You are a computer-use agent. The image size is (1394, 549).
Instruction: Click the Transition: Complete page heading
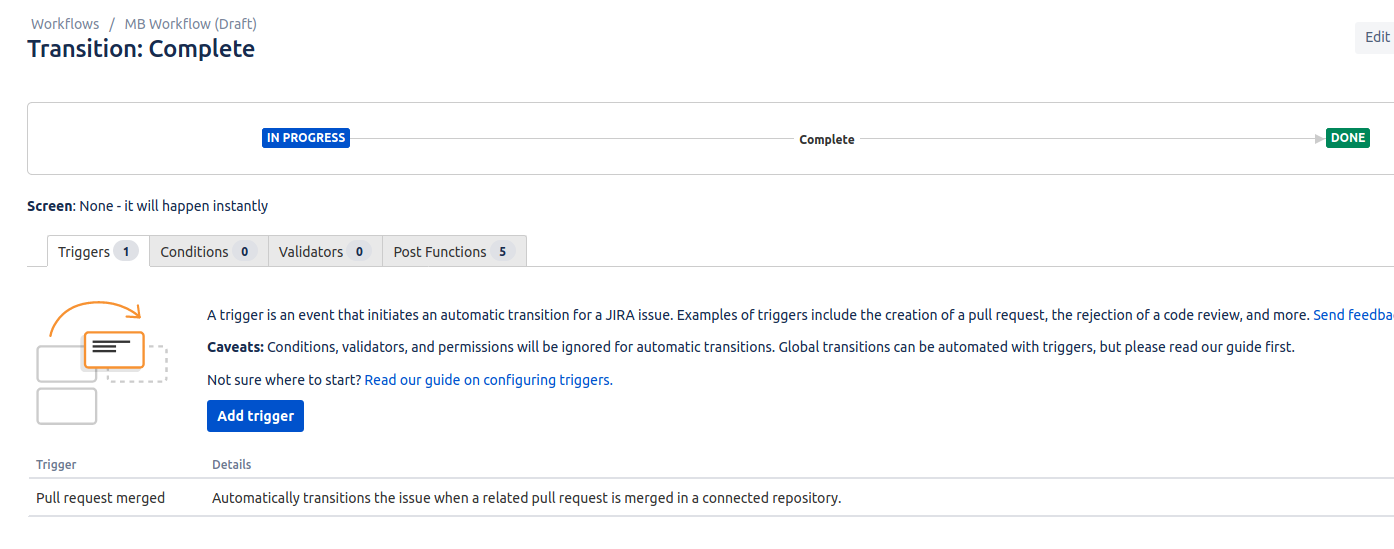[x=141, y=49]
